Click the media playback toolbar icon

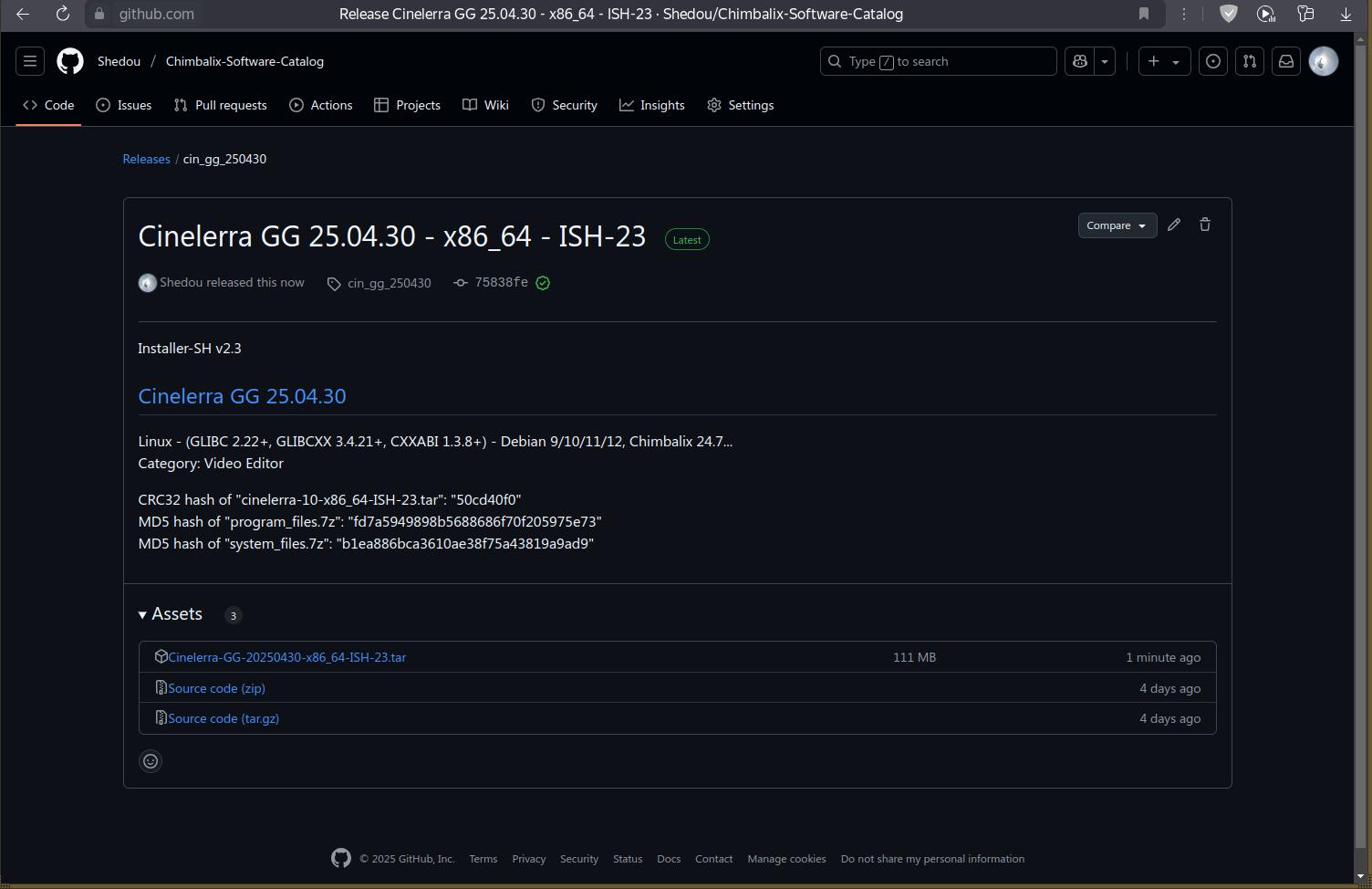1265,14
